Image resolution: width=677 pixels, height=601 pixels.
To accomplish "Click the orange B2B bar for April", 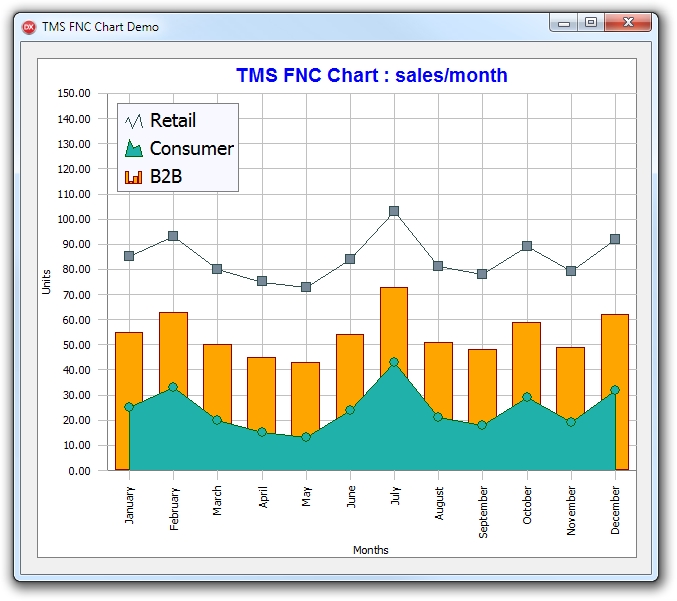I will click(x=262, y=393).
